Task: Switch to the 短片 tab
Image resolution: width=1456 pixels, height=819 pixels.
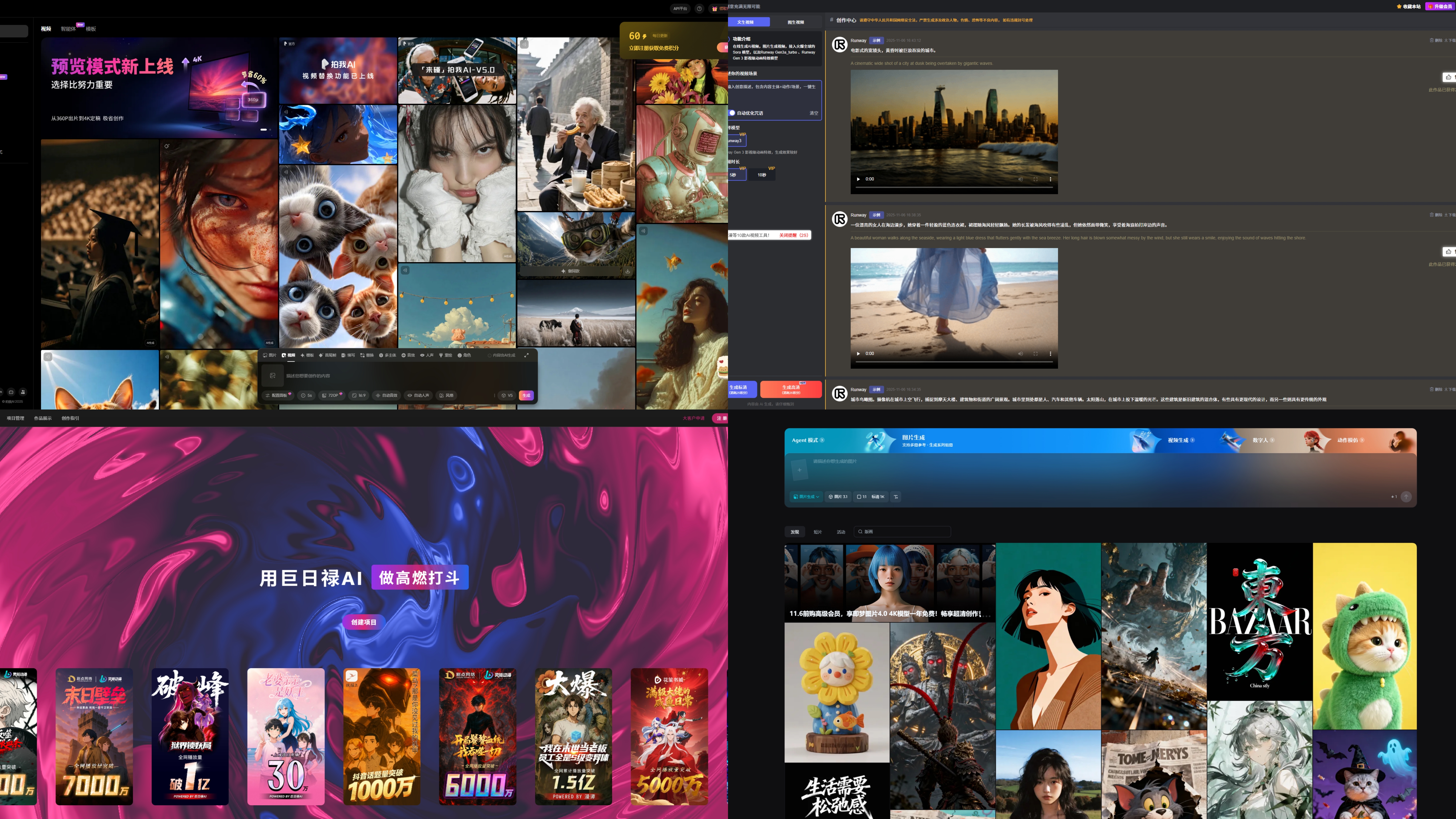Action: click(x=817, y=532)
